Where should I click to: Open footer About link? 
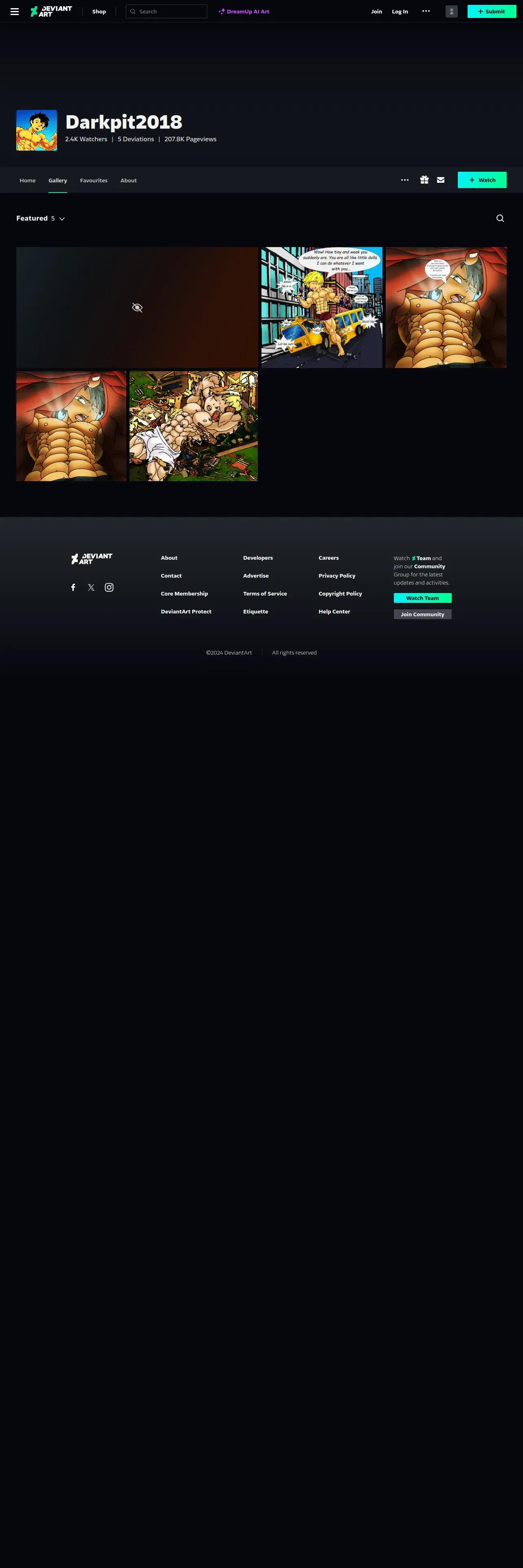(169, 558)
